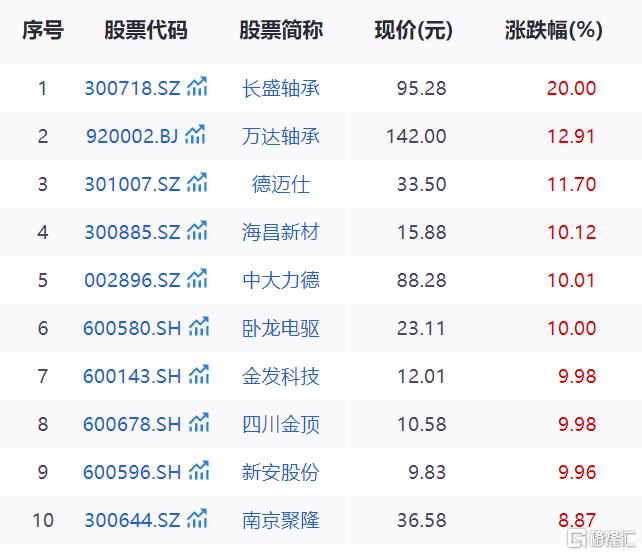Click stock name 万达轴承
The height and width of the screenshot is (555, 642).
pos(281,136)
